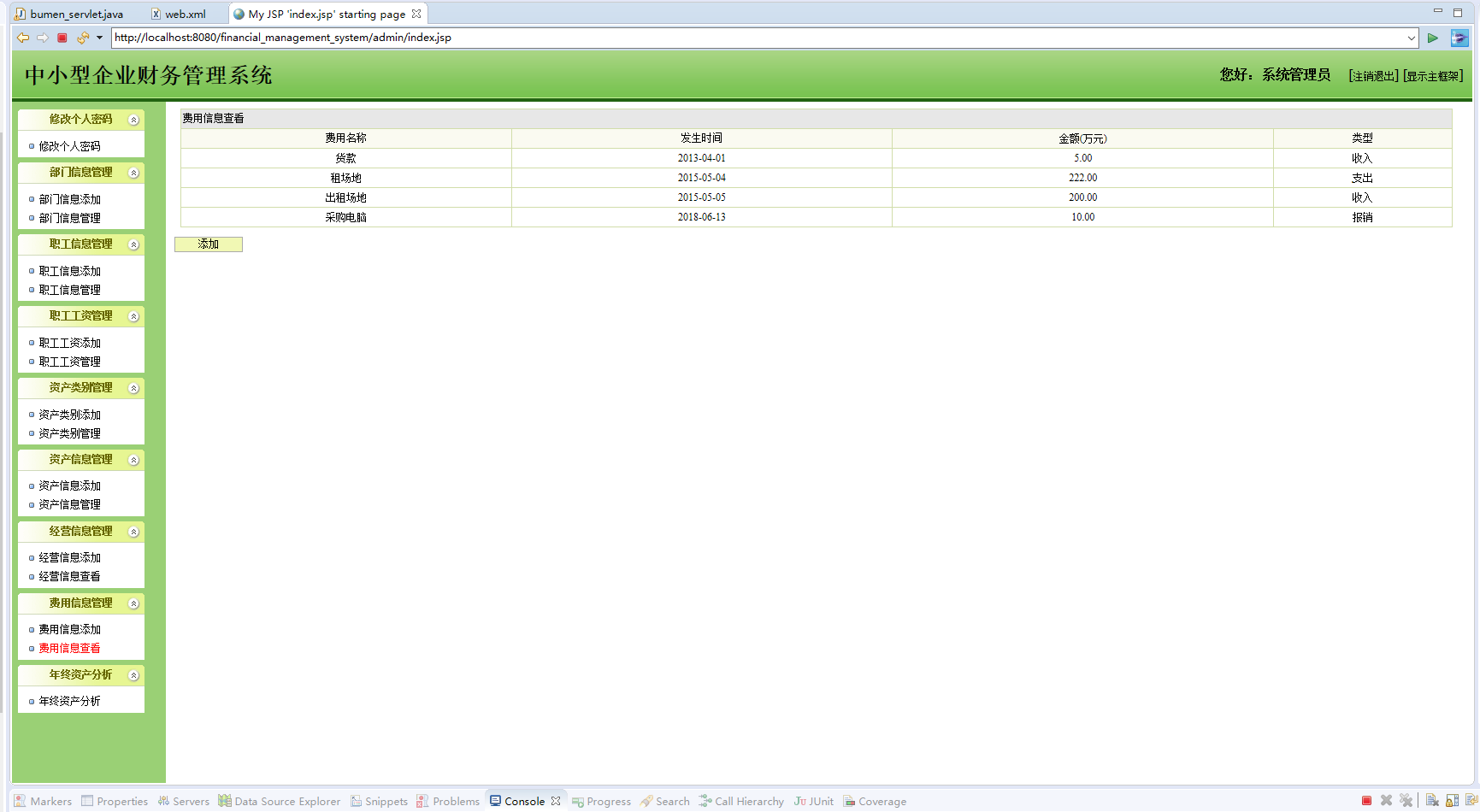Open the Data Source Explorer tab
This screenshot has height=812, width=1480.
pos(280,801)
